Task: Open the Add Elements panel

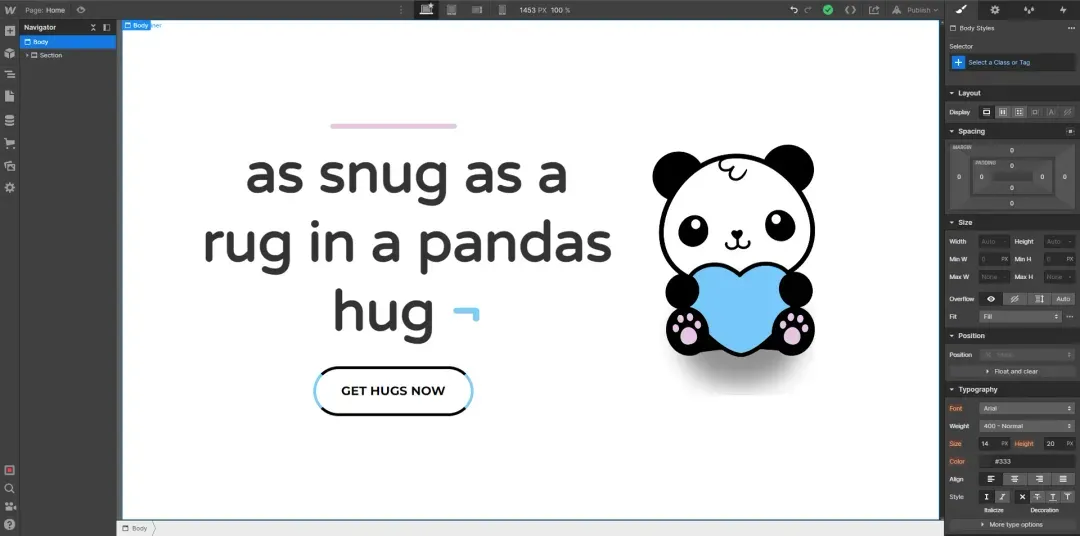Action: [x=10, y=31]
